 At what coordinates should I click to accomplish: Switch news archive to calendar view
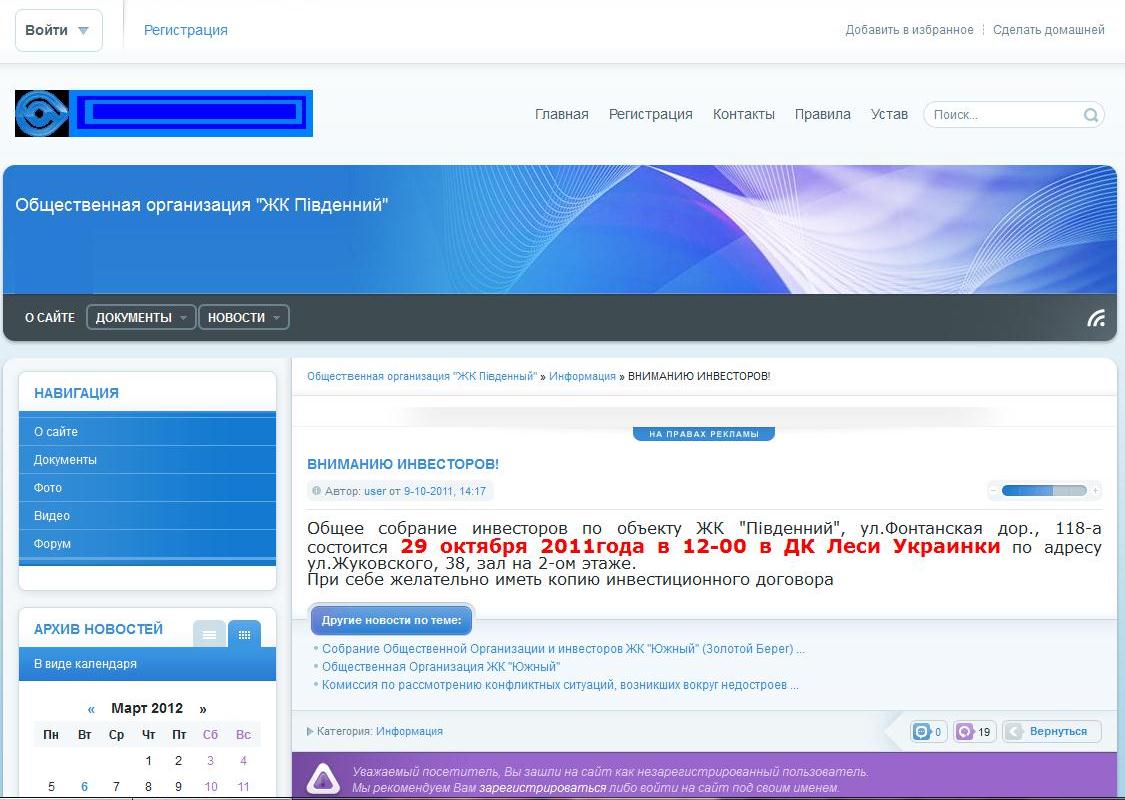(244, 634)
